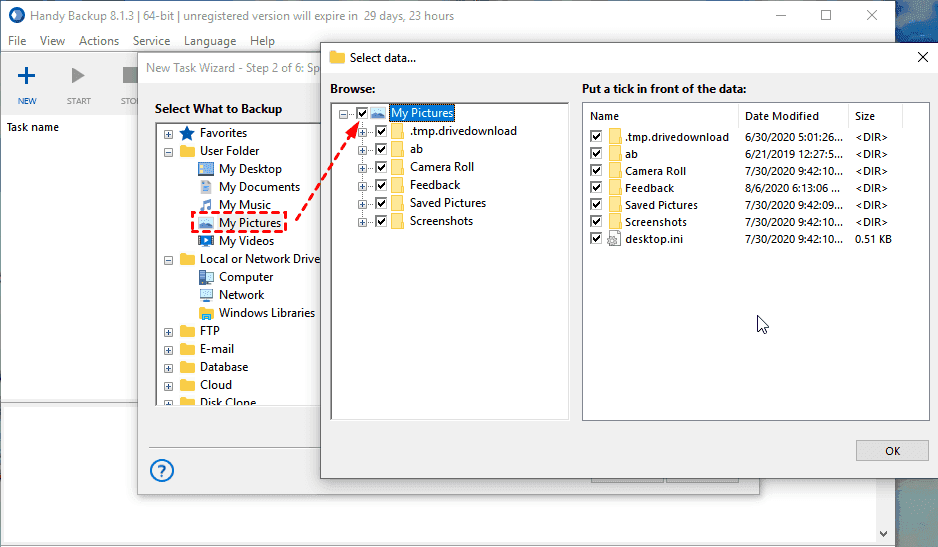Screen dimensions: 938x547
Task: Uncheck My Pictures root checkbox in Browse
Action: [362, 113]
